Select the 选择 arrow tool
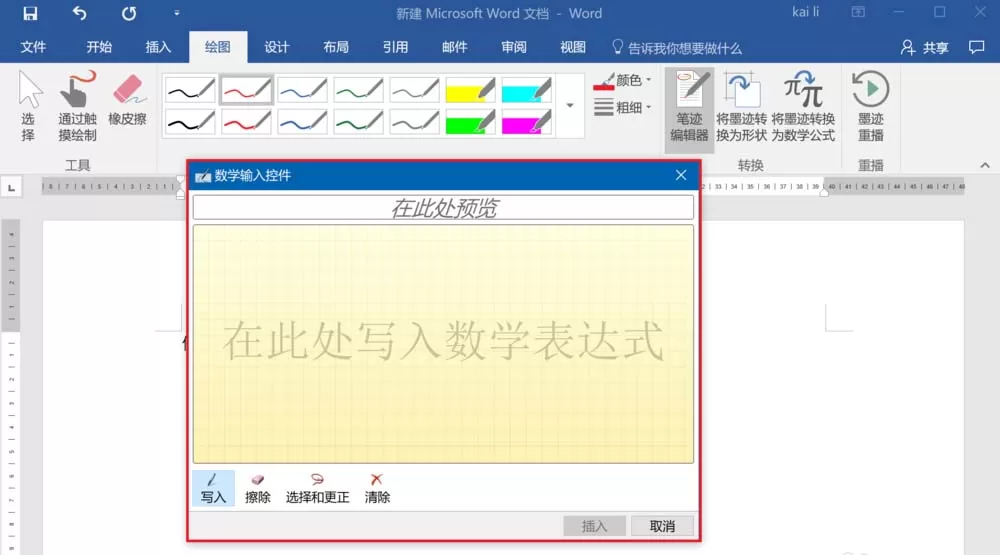Viewport: 1000px width, 555px height. click(29, 107)
